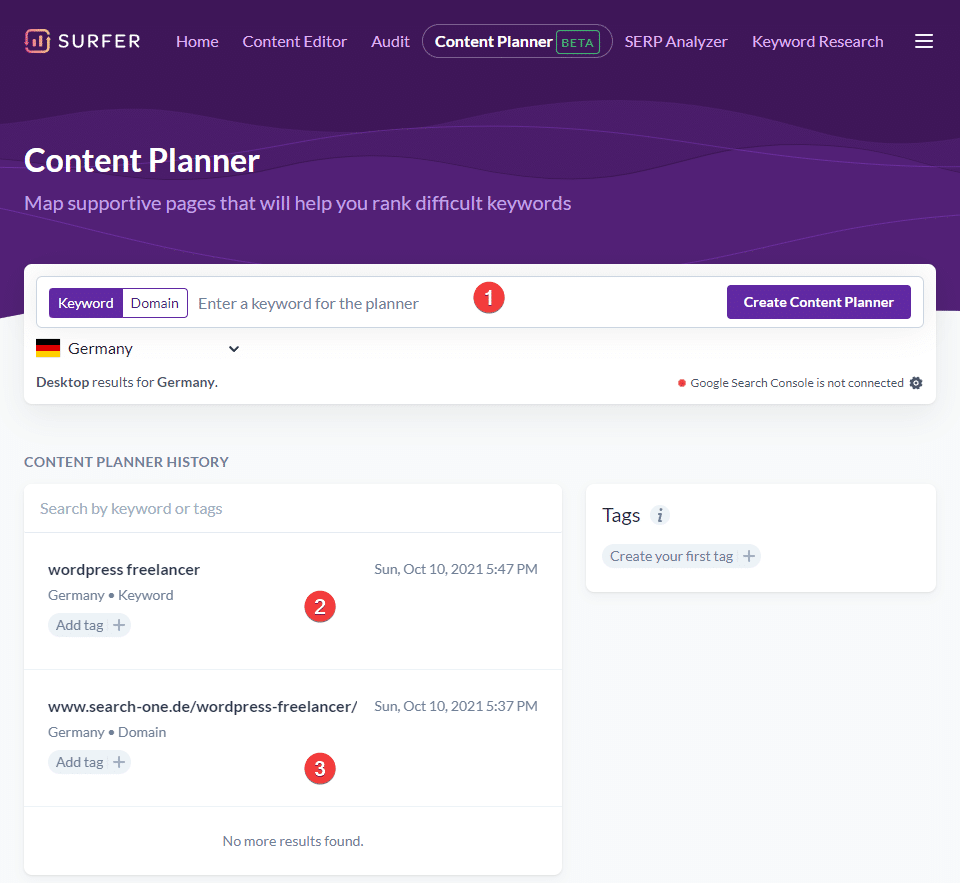Open the Audit nav item
Screen dimensions: 960x883
point(390,42)
